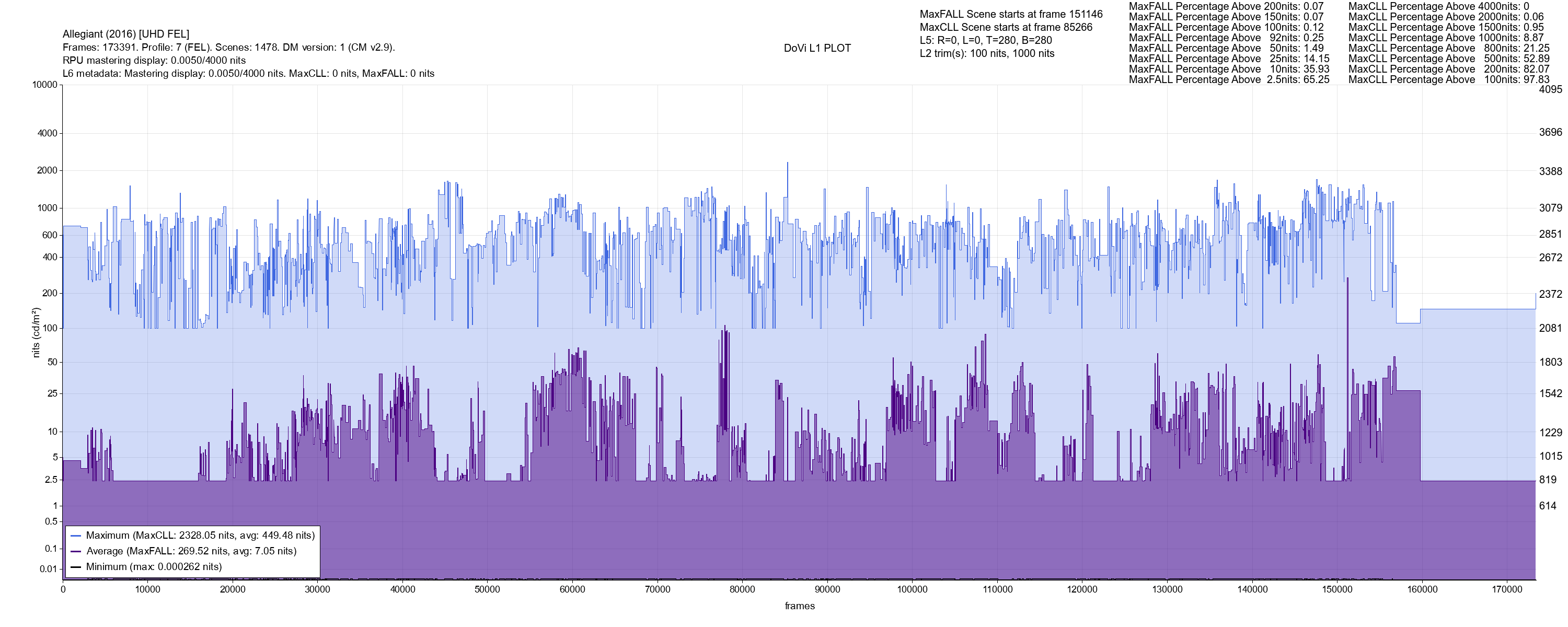
Task: Click the MaxCLL Percentage Above 1000nits entry
Action: point(1446,38)
